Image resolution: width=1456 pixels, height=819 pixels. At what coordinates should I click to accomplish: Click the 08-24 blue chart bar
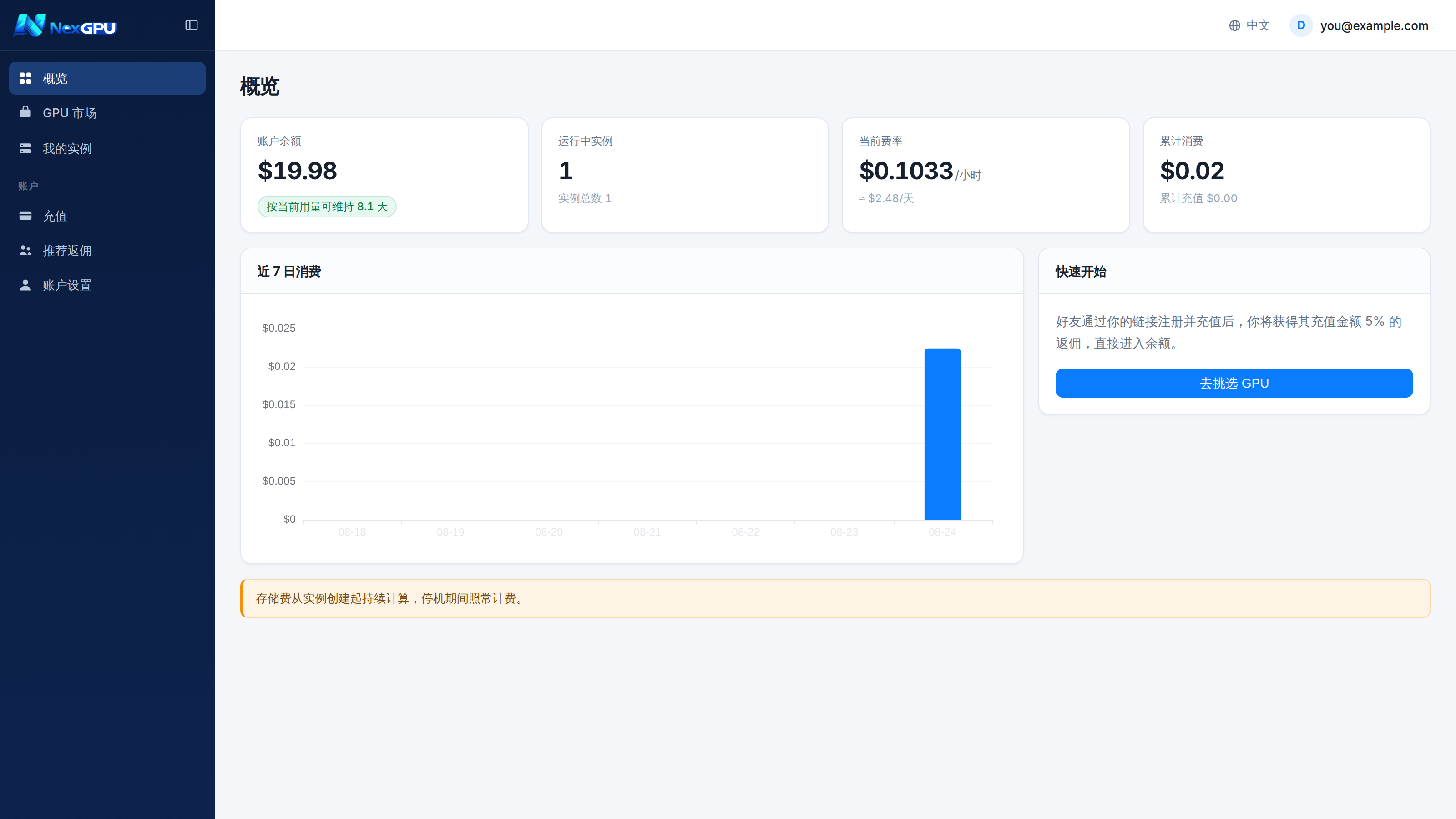pyautogui.click(x=942, y=434)
